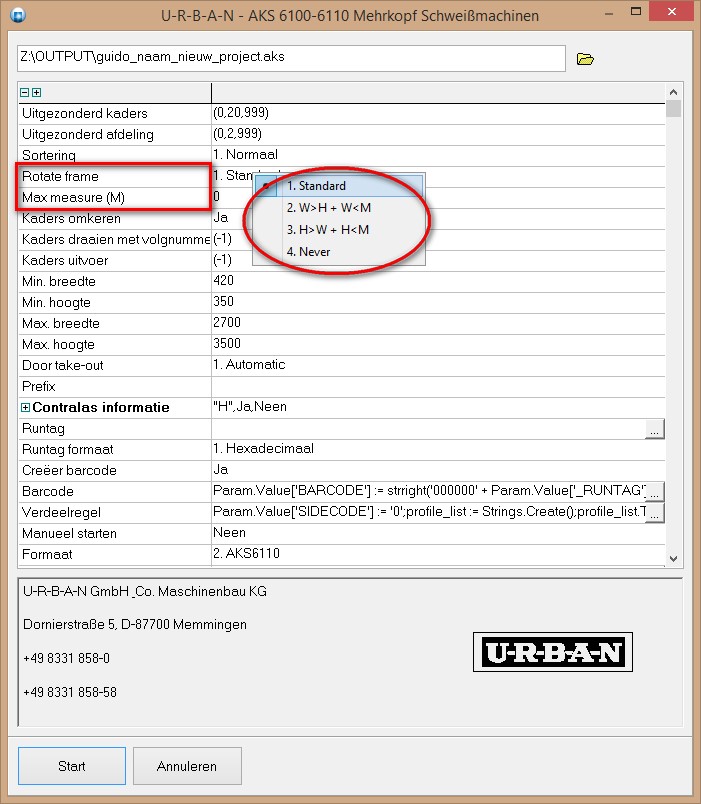This screenshot has width=701, height=804.
Task: Click the Start button
Action: [x=72, y=766]
